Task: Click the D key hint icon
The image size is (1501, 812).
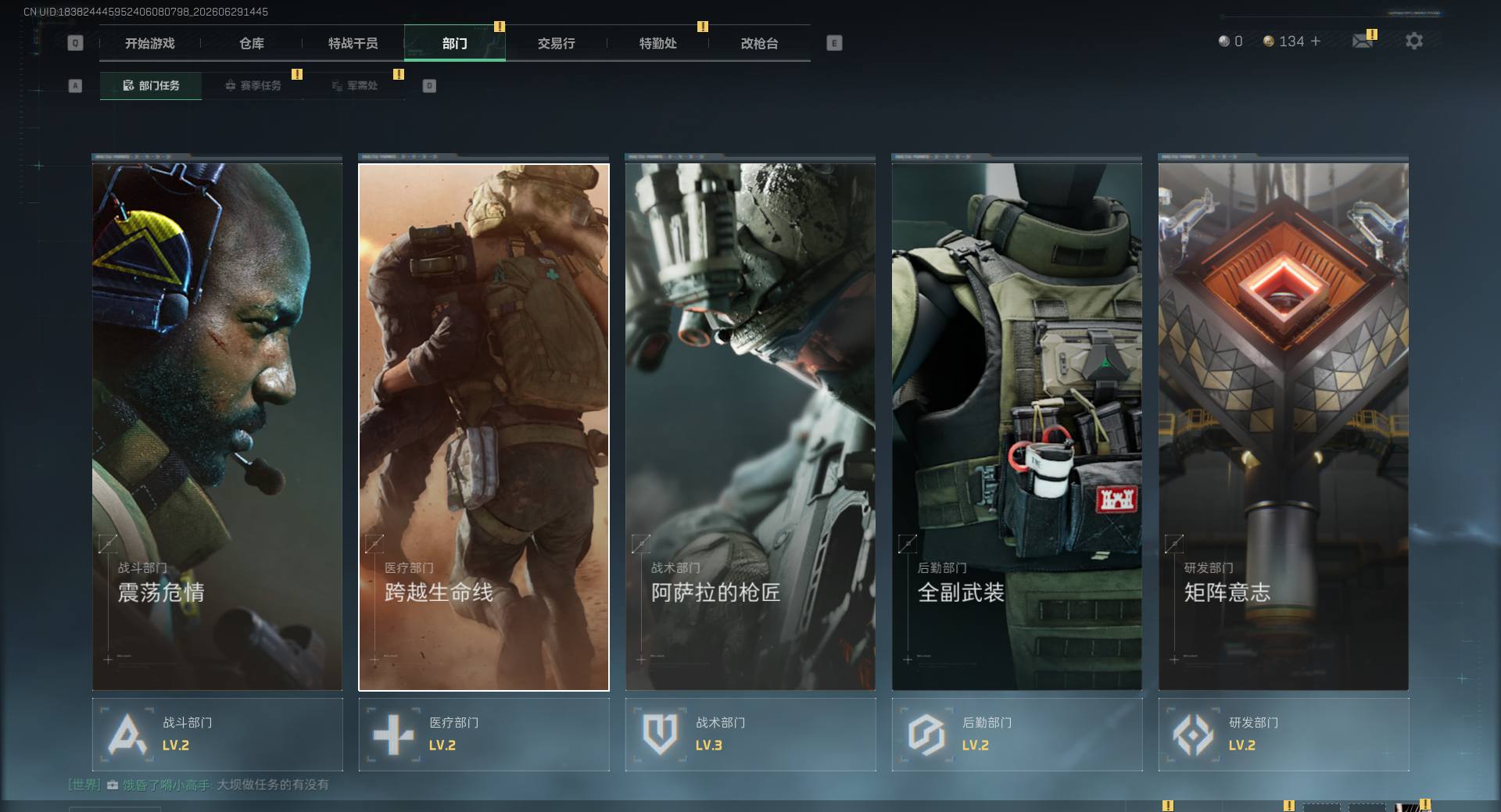Action: (429, 85)
